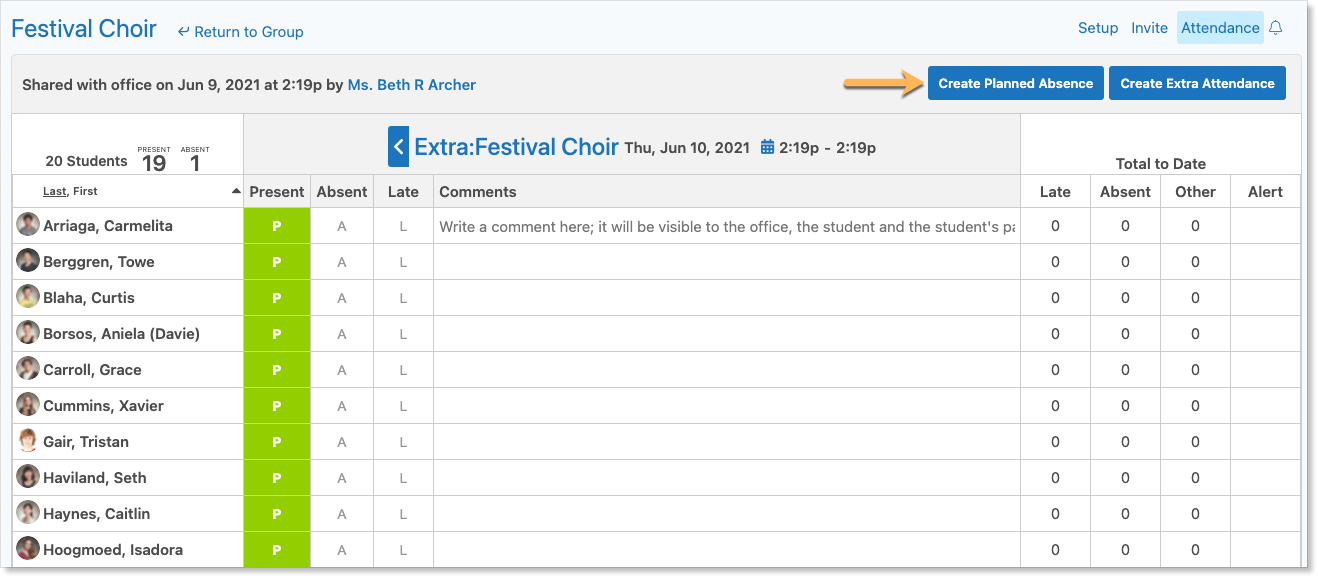Go to the Invite page

(x=1149, y=28)
